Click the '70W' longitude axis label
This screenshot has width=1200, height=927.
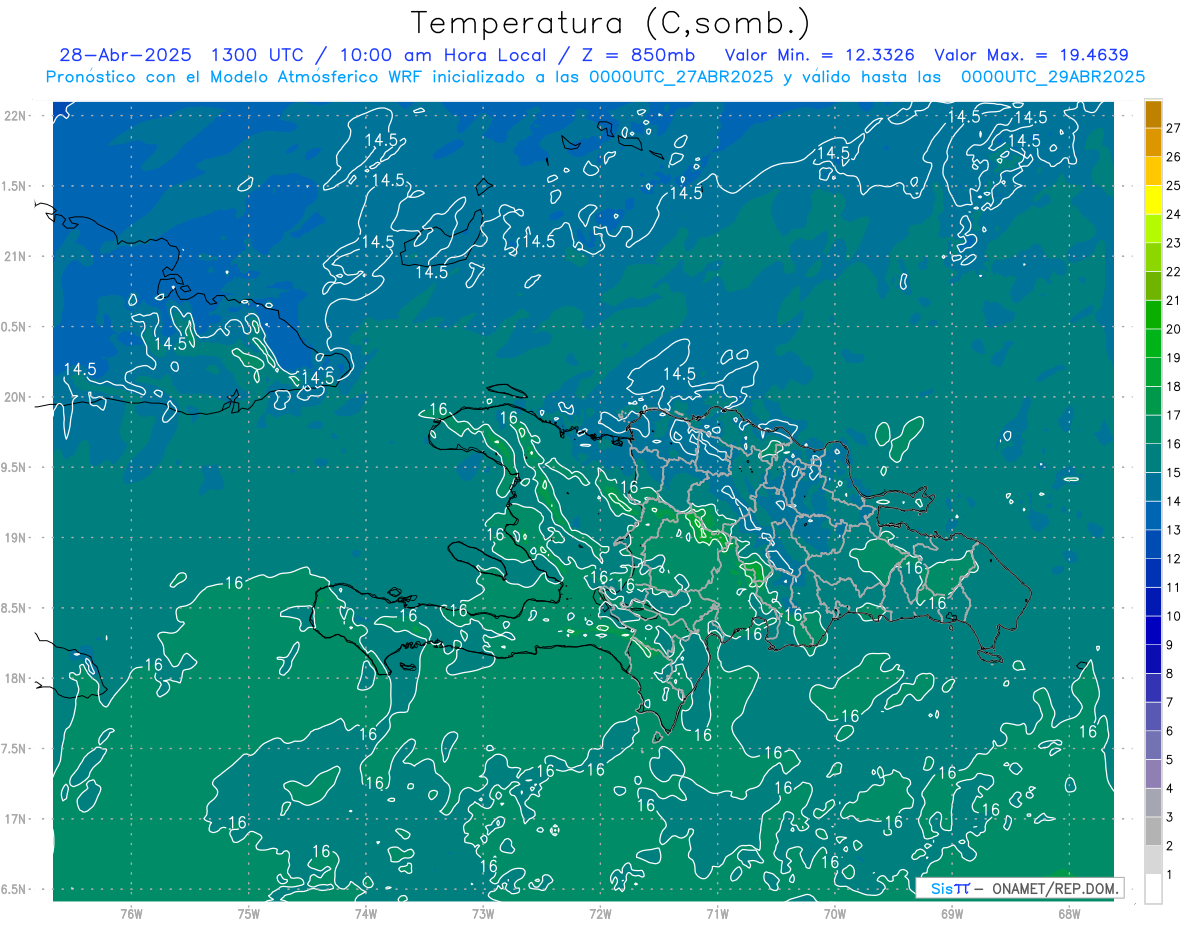click(x=835, y=913)
